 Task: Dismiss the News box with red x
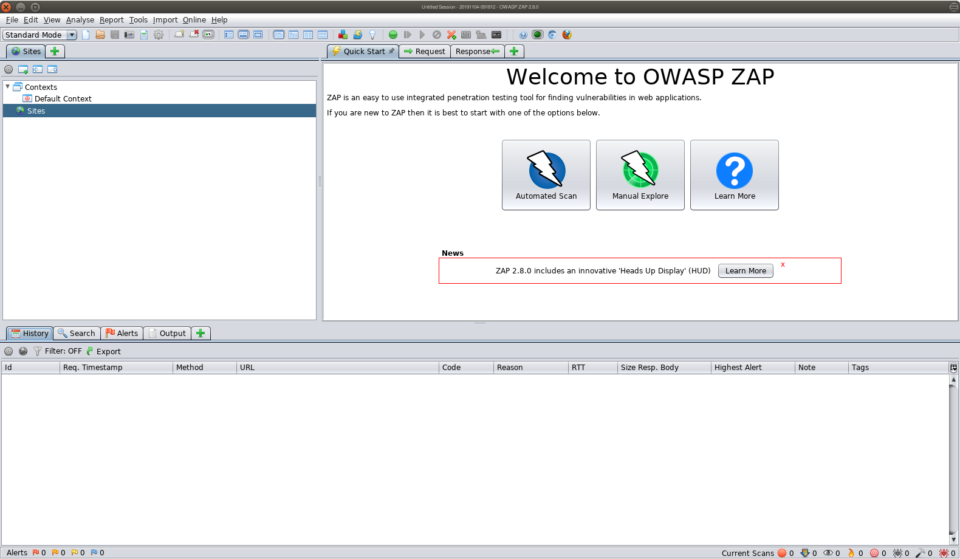tap(782, 264)
